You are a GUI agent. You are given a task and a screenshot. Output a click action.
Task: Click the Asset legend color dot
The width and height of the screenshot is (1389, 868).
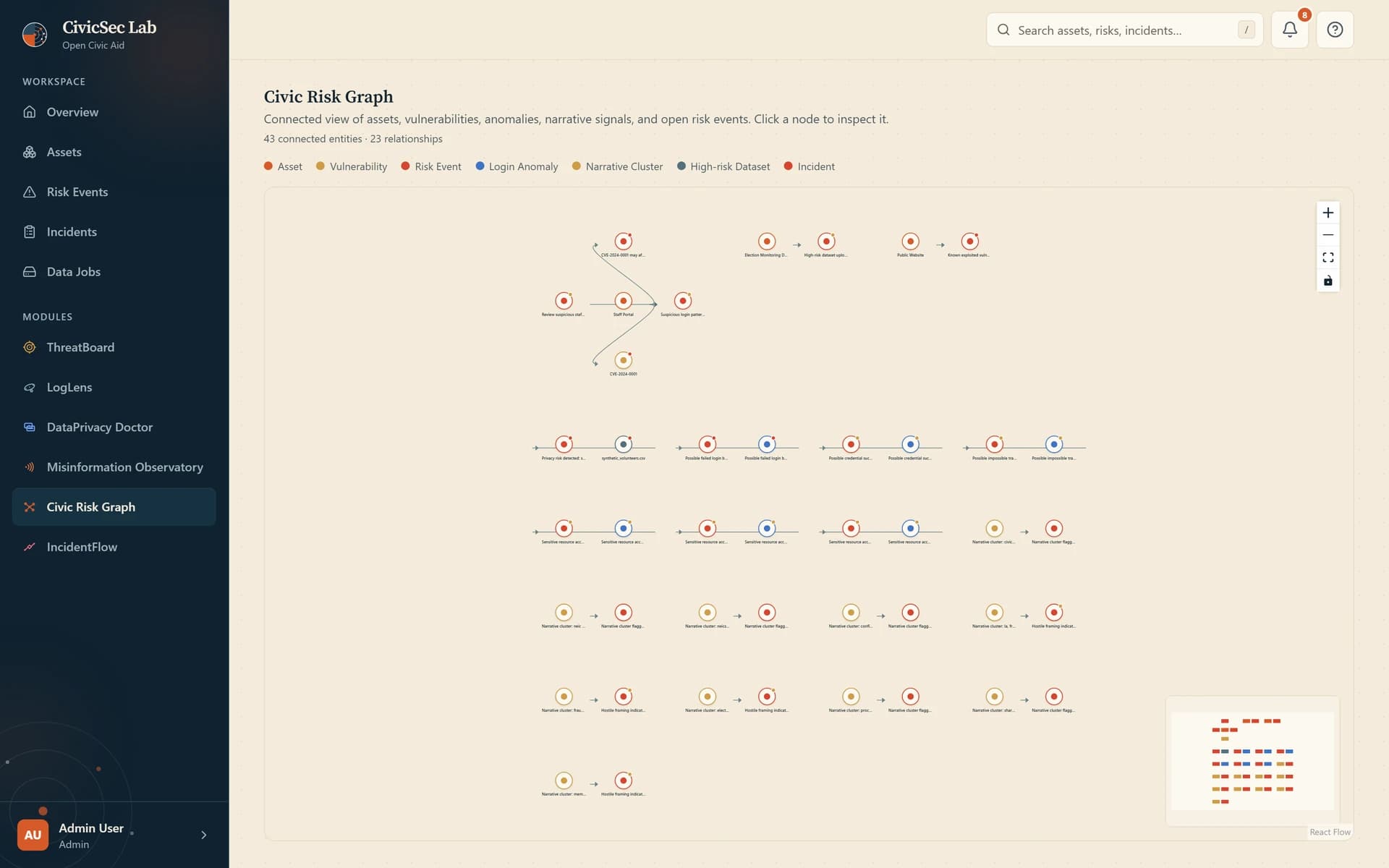(x=268, y=166)
